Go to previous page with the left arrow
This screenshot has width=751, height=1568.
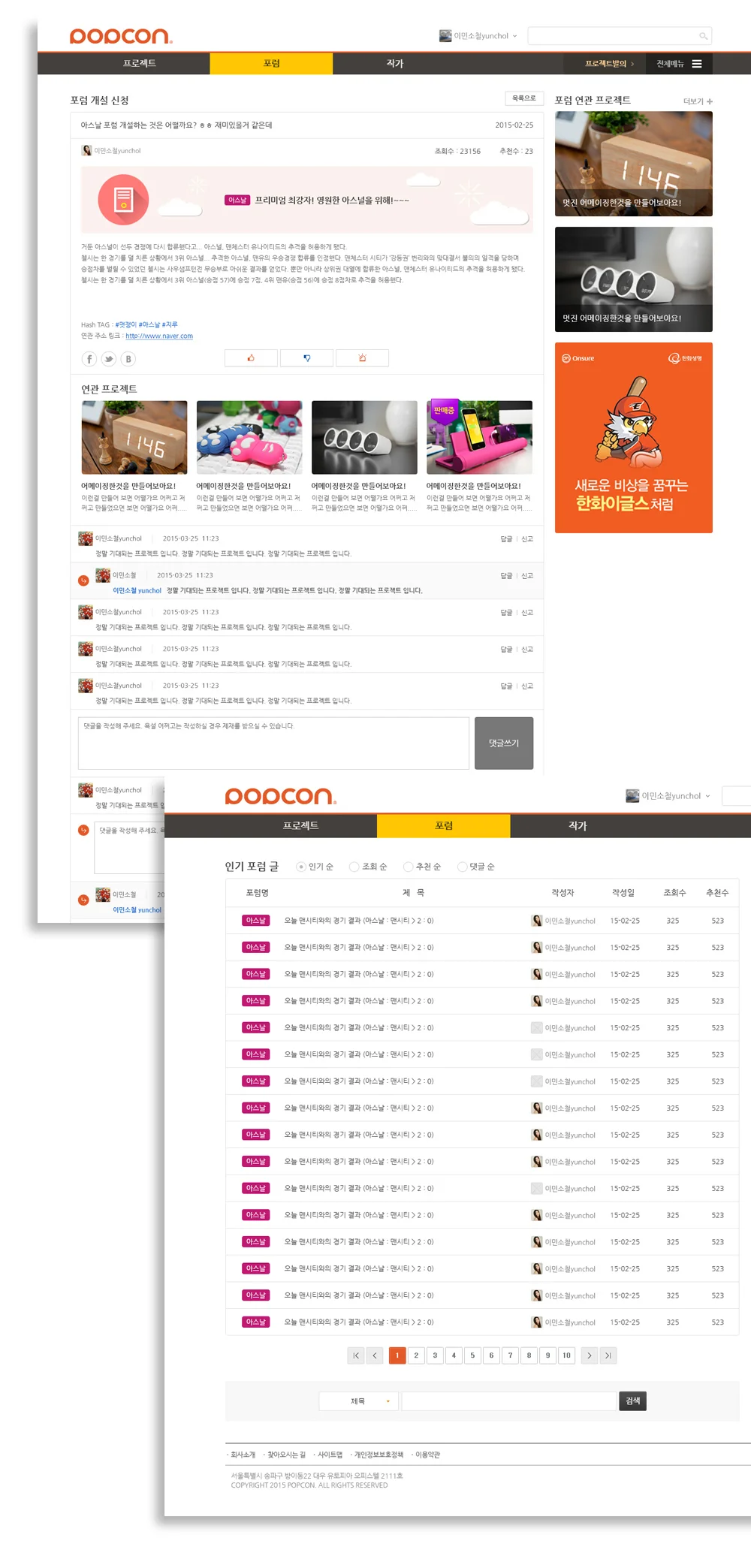(x=375, y=1355)
